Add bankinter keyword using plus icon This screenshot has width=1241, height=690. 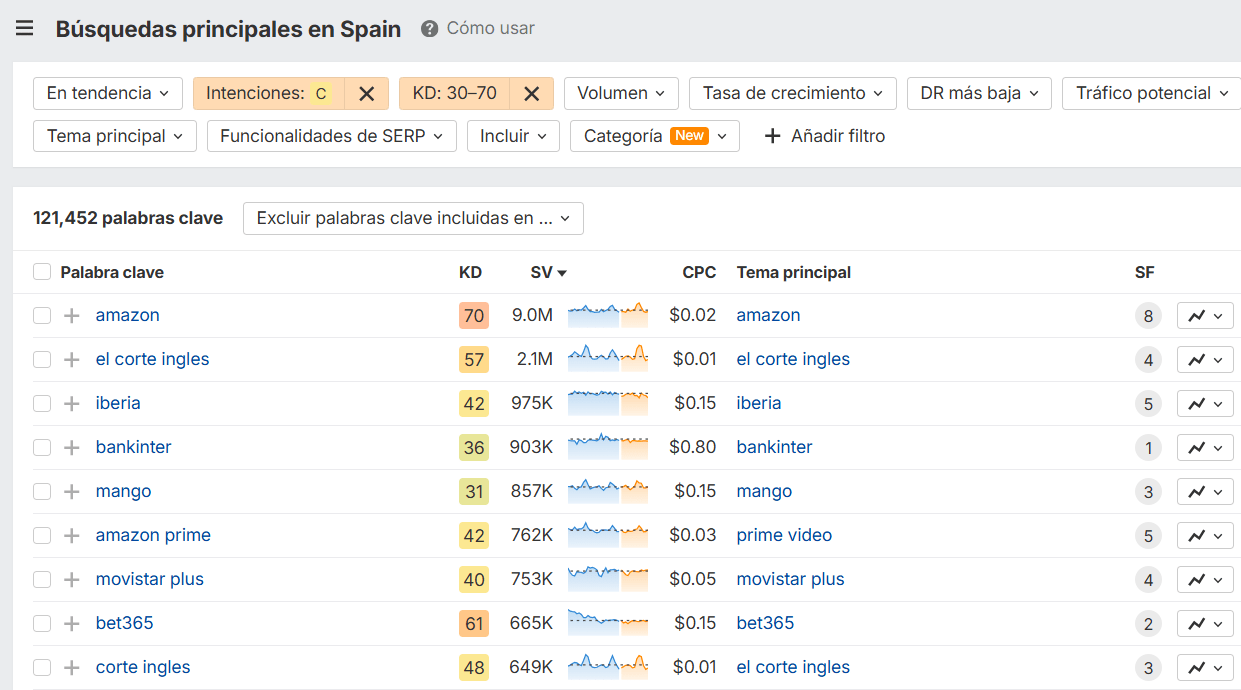71,448
